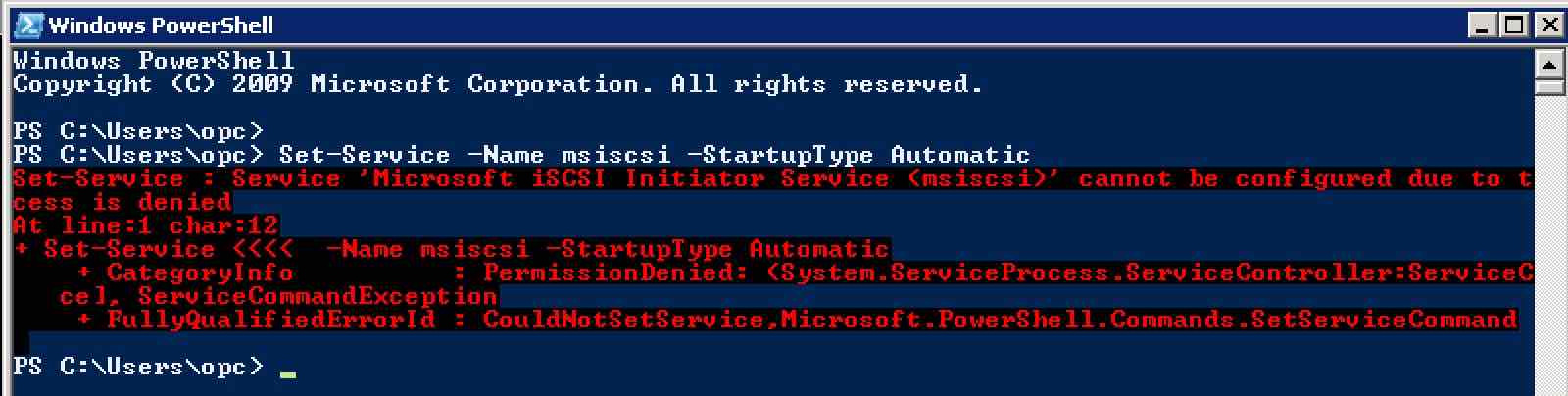Image resolution: width=1568 pixels, height=396 pixels.
Task: Close the Windows PowerShell window
Action: 1547,25
